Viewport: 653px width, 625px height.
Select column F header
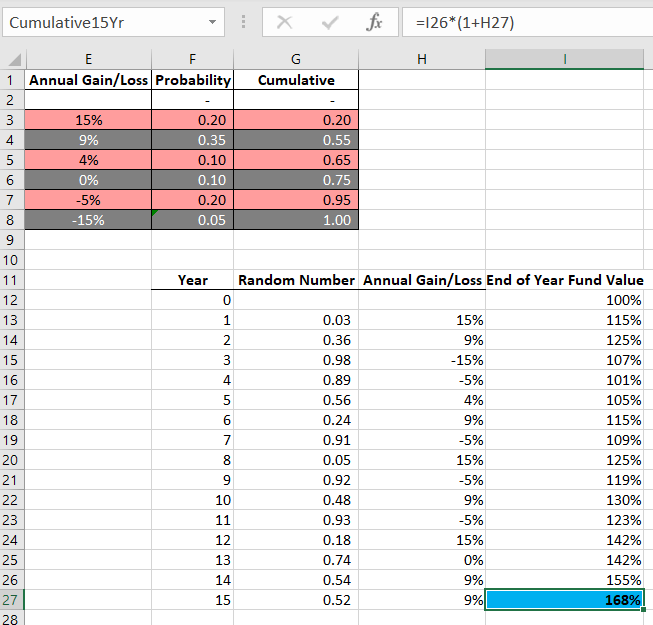pos(192,60)
